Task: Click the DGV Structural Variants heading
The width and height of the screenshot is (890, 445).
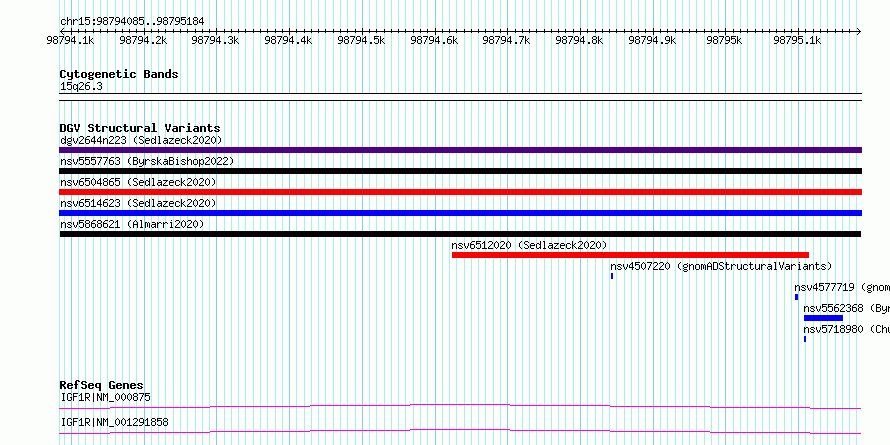Action: (x=140, y=128)
